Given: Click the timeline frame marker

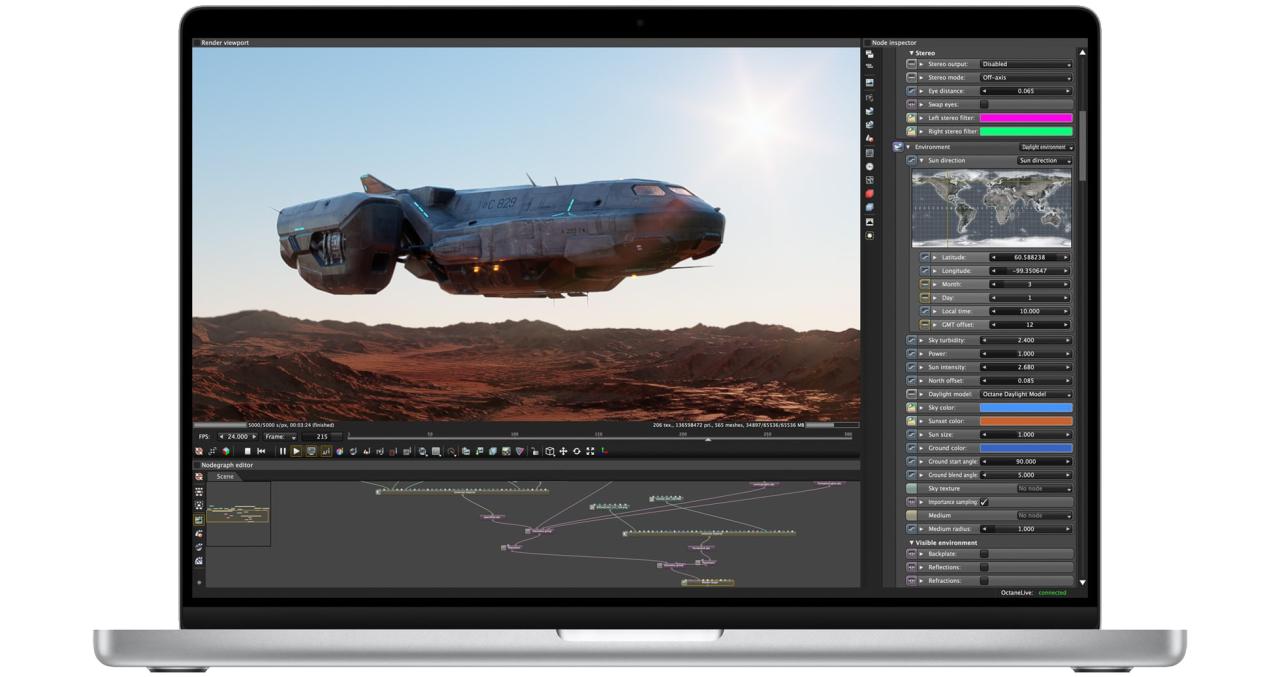Looking at the screenshot, I should click(x=708, y=439).
